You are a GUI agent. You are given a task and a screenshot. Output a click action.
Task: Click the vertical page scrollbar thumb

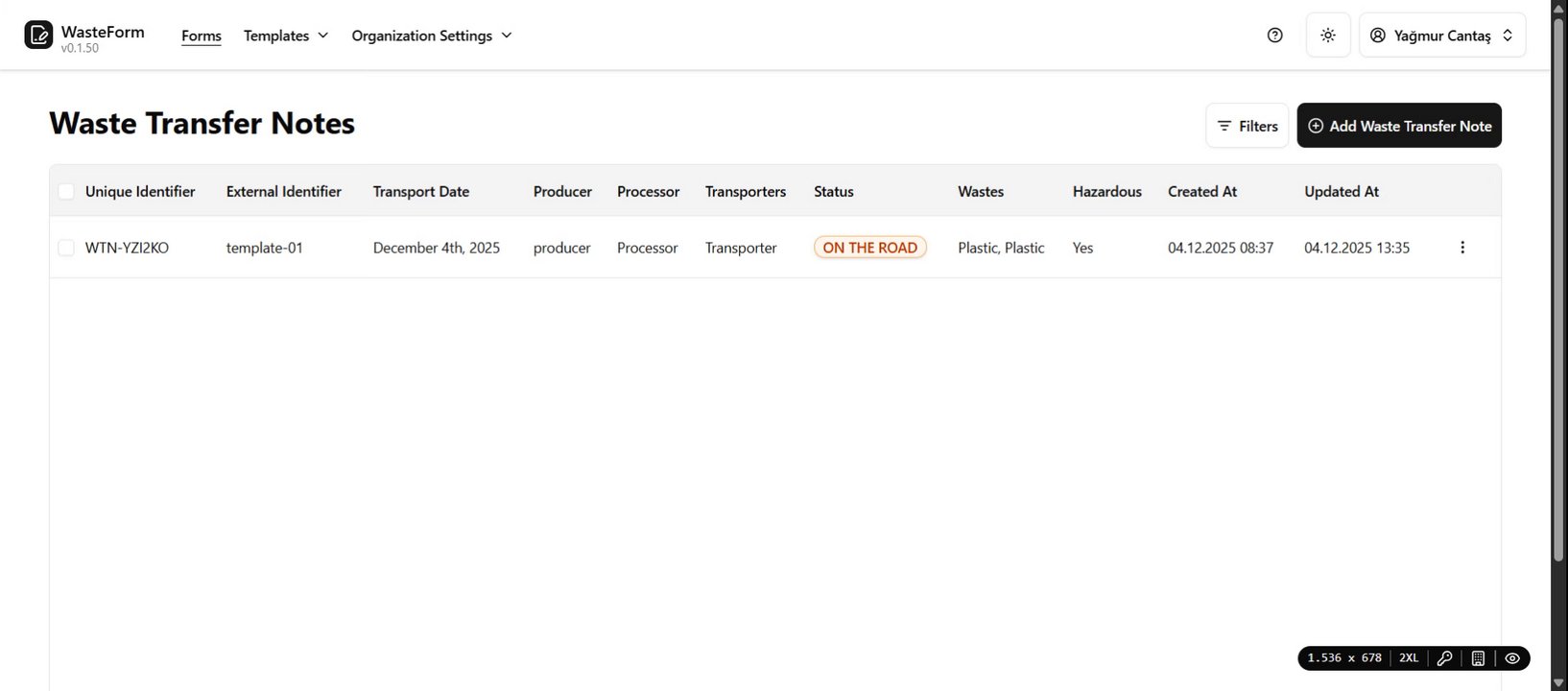pos(1558,288)
